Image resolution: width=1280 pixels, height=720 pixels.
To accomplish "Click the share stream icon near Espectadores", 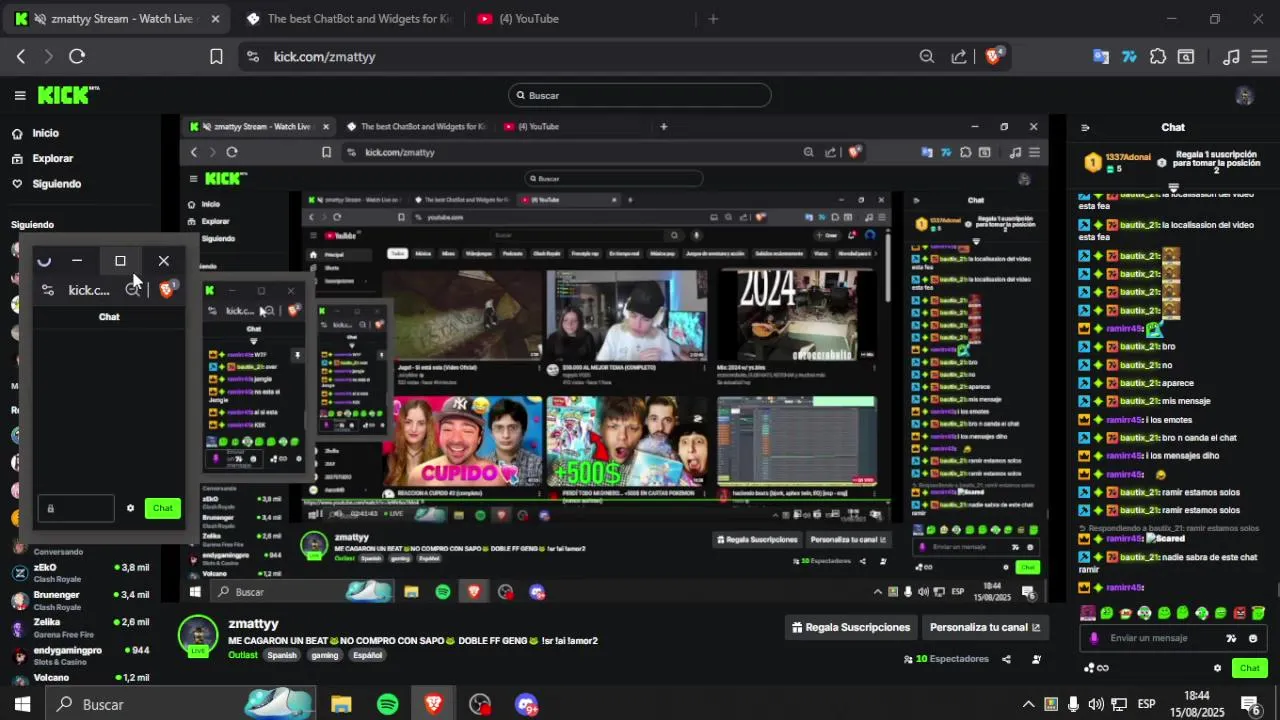I will (x=1006, y=659).
